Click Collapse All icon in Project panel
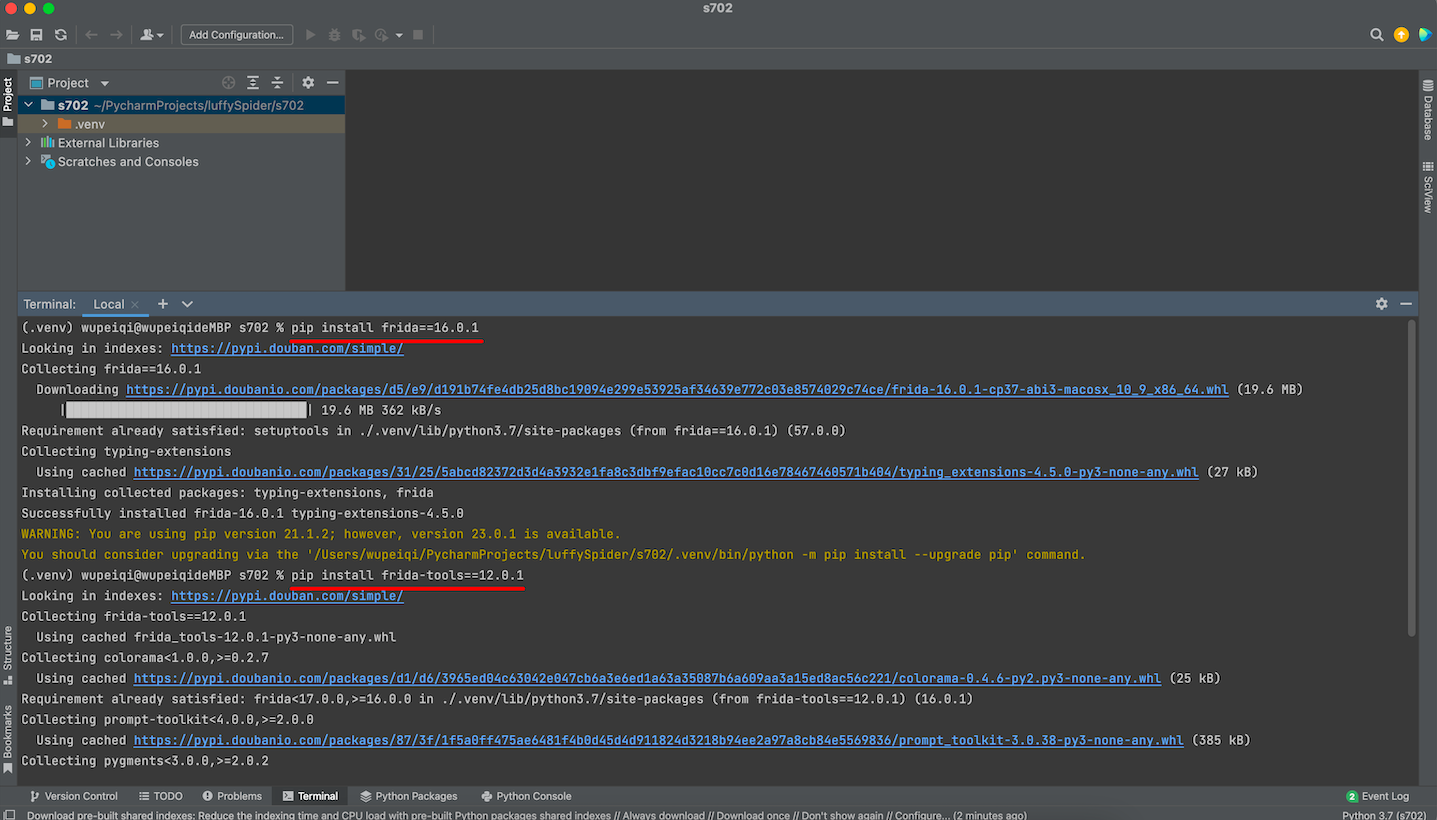This screenshot has width=1437, height=820. point(278,83)
